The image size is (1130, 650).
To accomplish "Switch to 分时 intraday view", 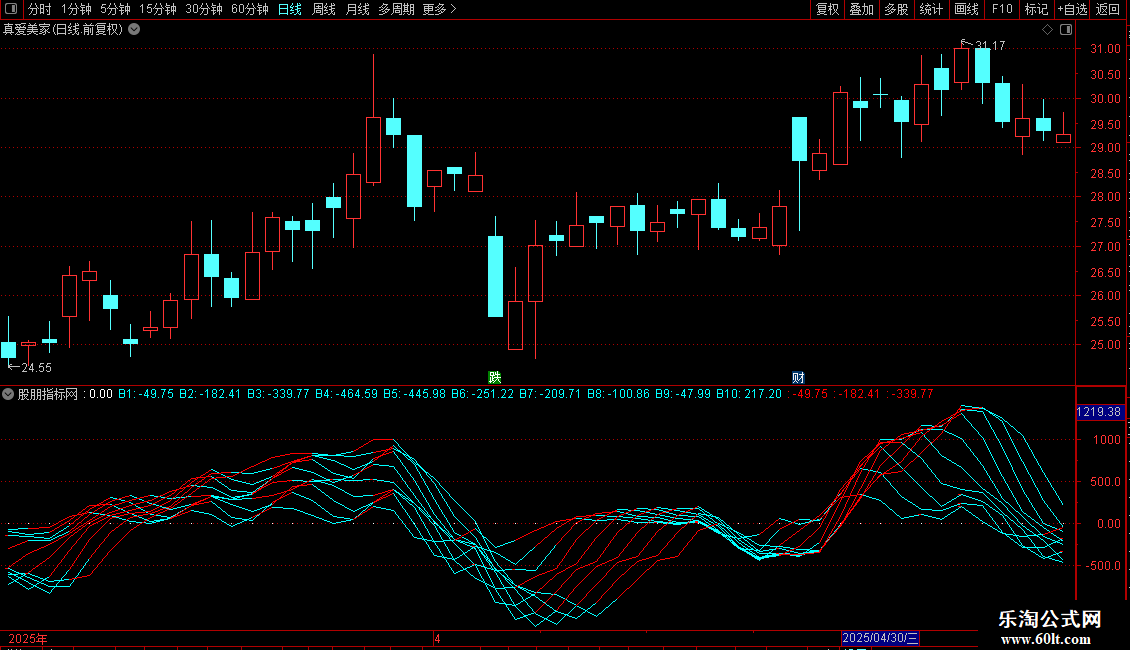I will (x=40, y=9).
